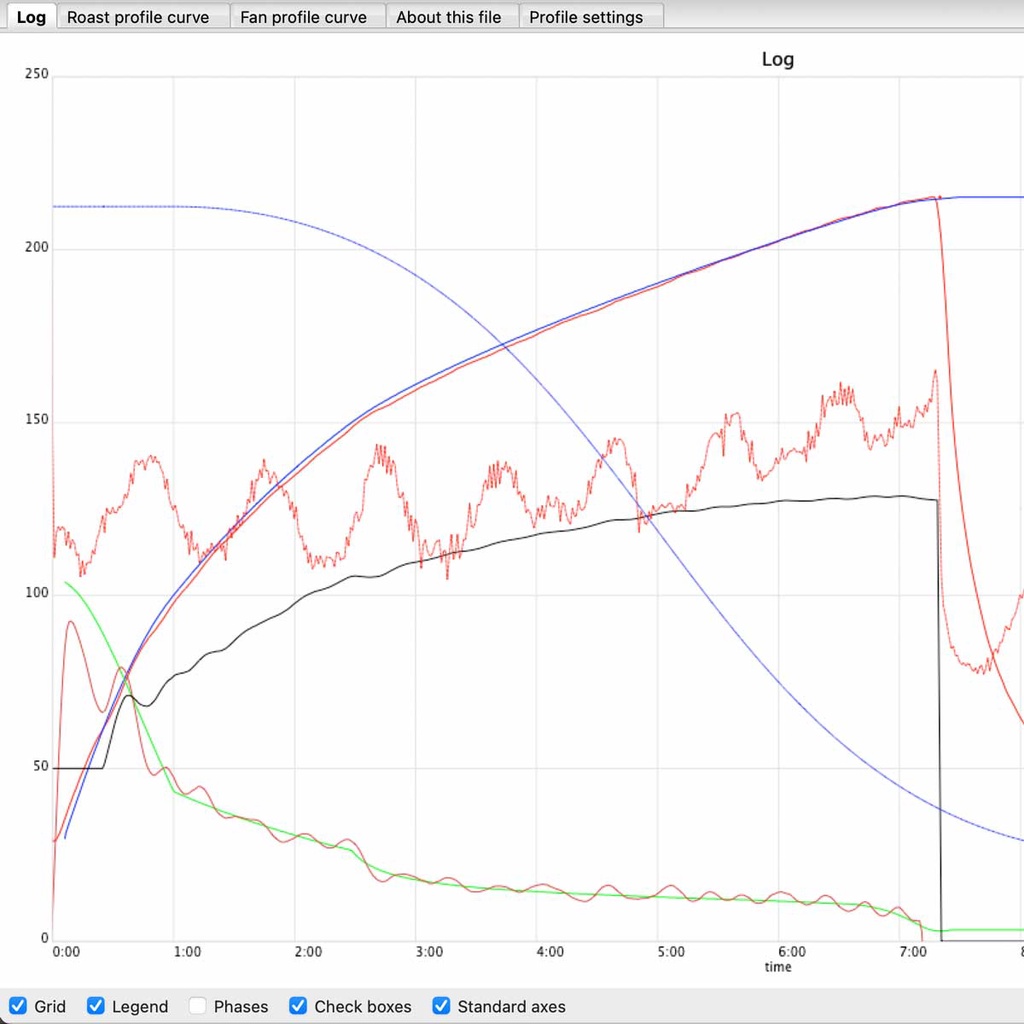Click the 50 label on the vertical axis
Image resolution: width=1024 pixels, height=1024 pixels.
click(x=40, y=767)
